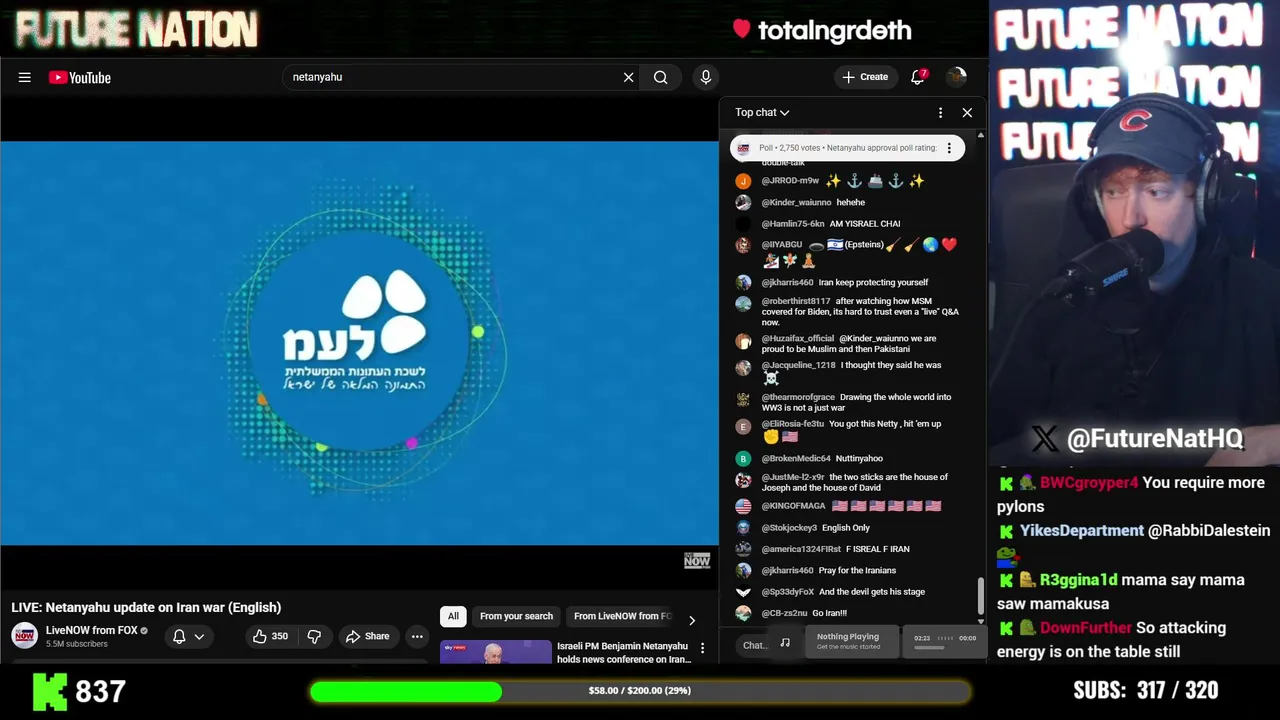Close the live chat panel

(967, 113)
